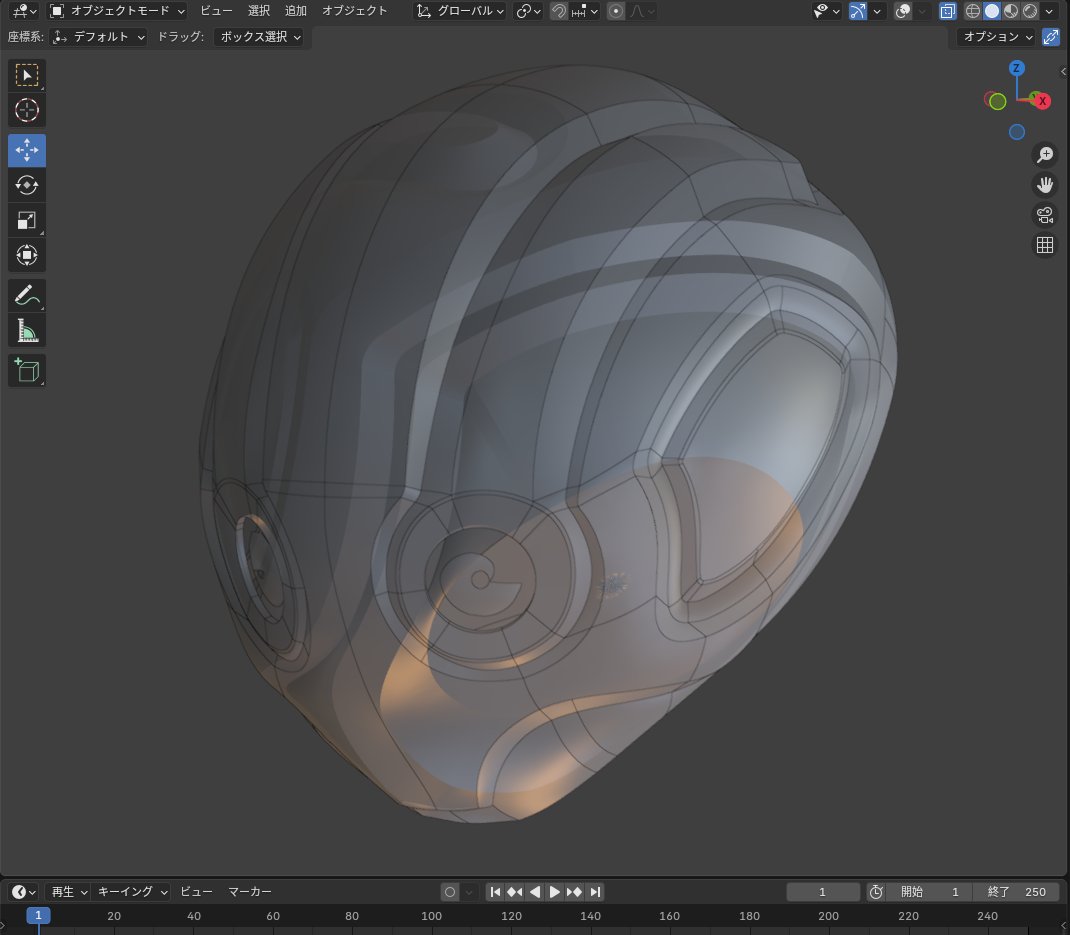Select the Select Box tool
Image resolution: width=1070 pixels, height=935 pixels.
pyautogui.click(x=27, y=75)
